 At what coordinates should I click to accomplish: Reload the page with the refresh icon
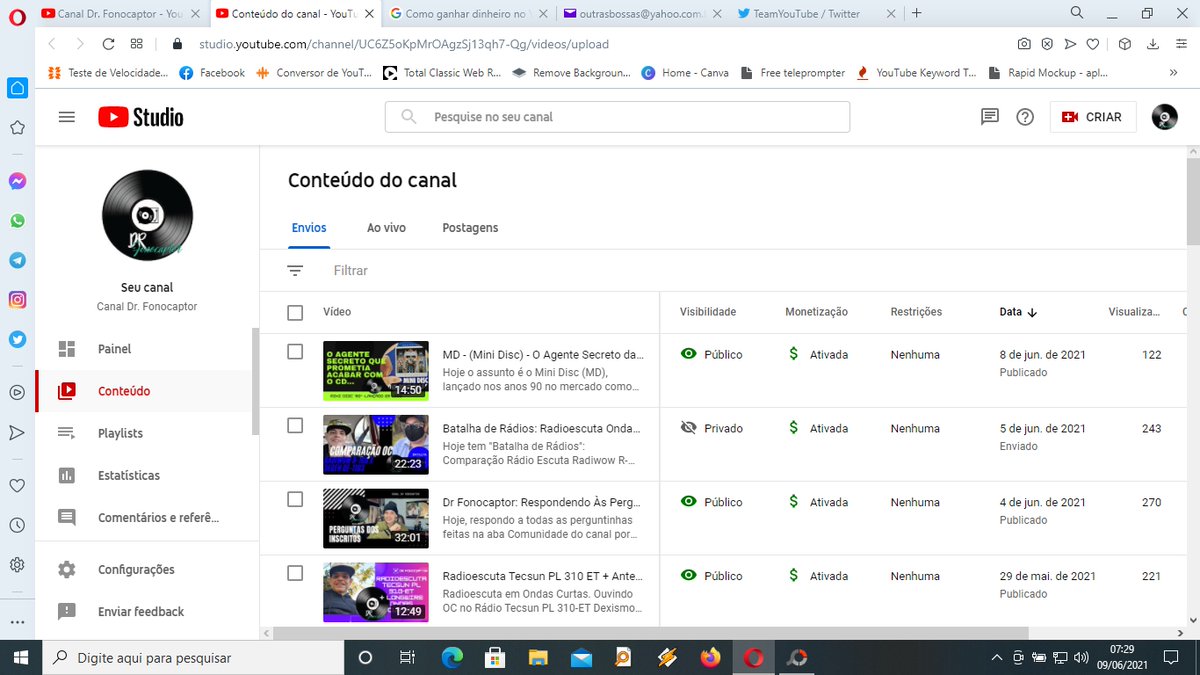tap(108, 44)
